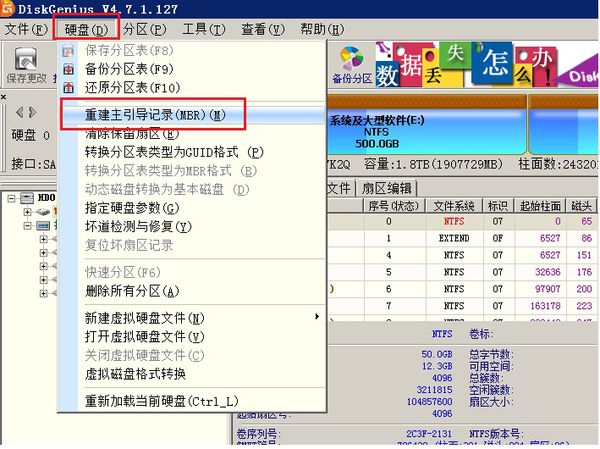Collapse second child node under HD0
The height and width of the screenshot is (449, 600).
coord(28,225)
